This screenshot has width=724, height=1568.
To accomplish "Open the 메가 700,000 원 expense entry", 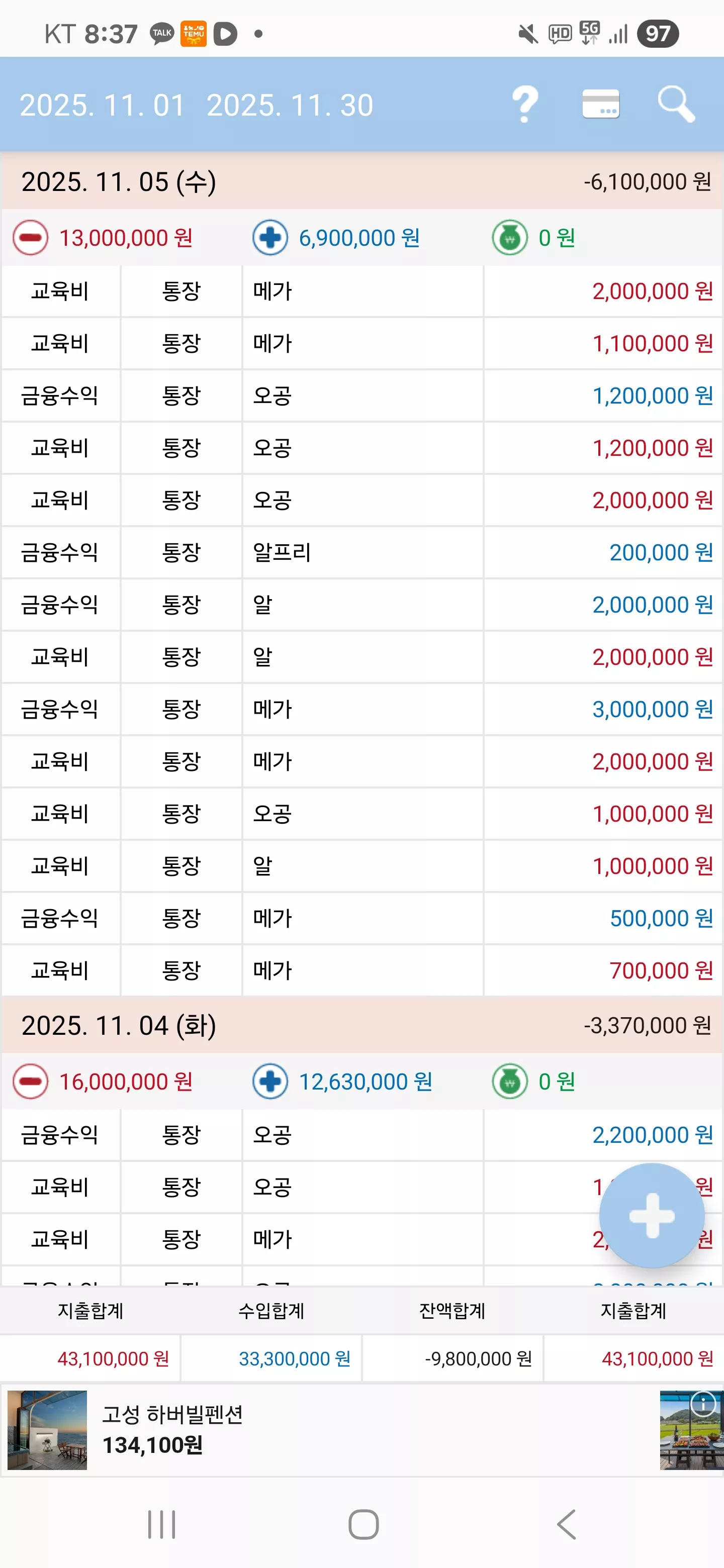I will (363, 971).
